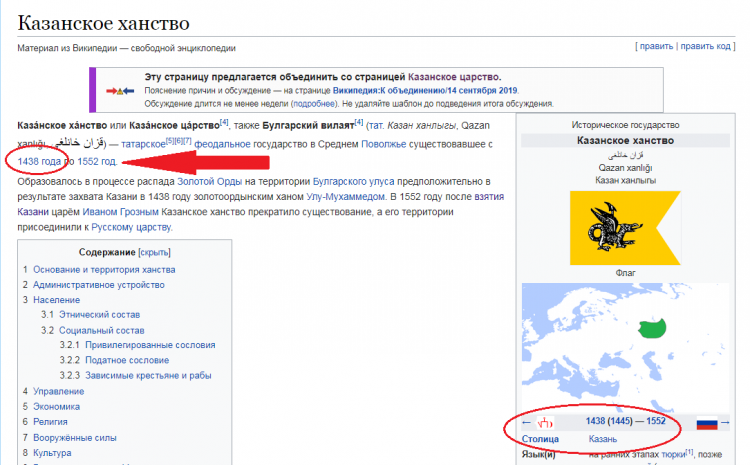
Task: Open the 'Булгарского улуса' link
Action: tap(353, 181)
